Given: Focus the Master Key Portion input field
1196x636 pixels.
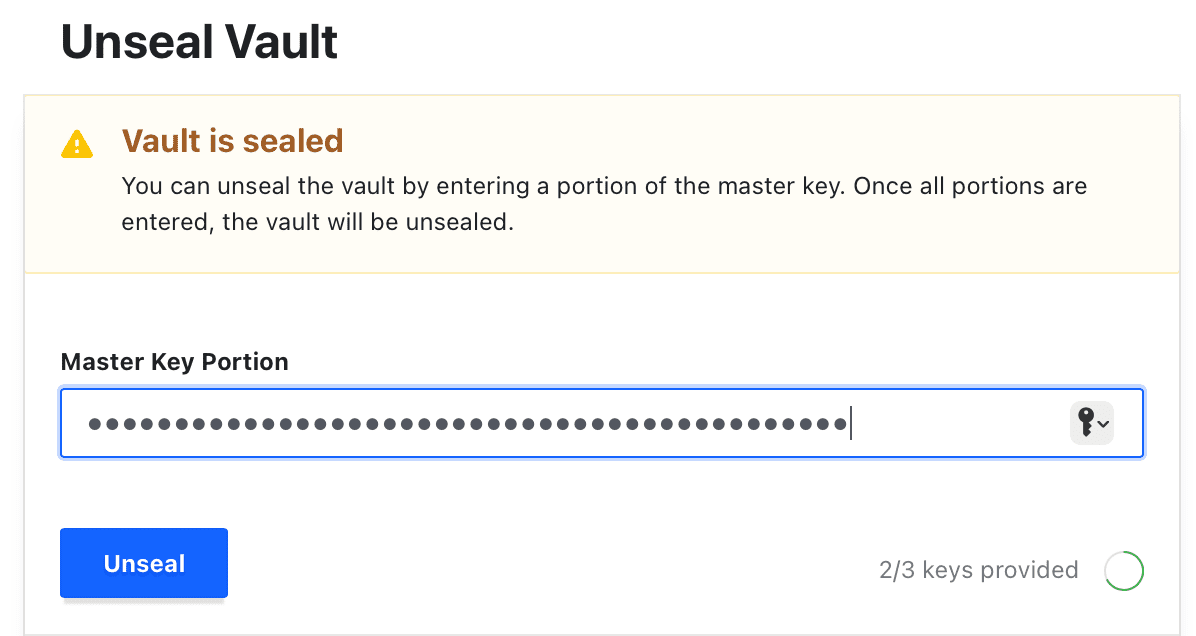Looking at the screenshot, I should pos(500,423).
